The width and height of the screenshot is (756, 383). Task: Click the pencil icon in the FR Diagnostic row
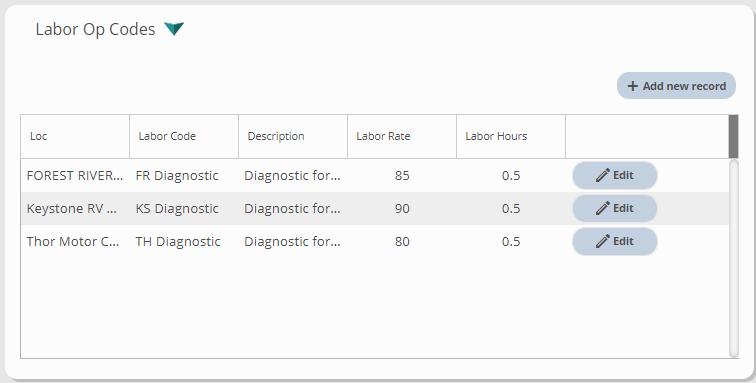[603, 176]
